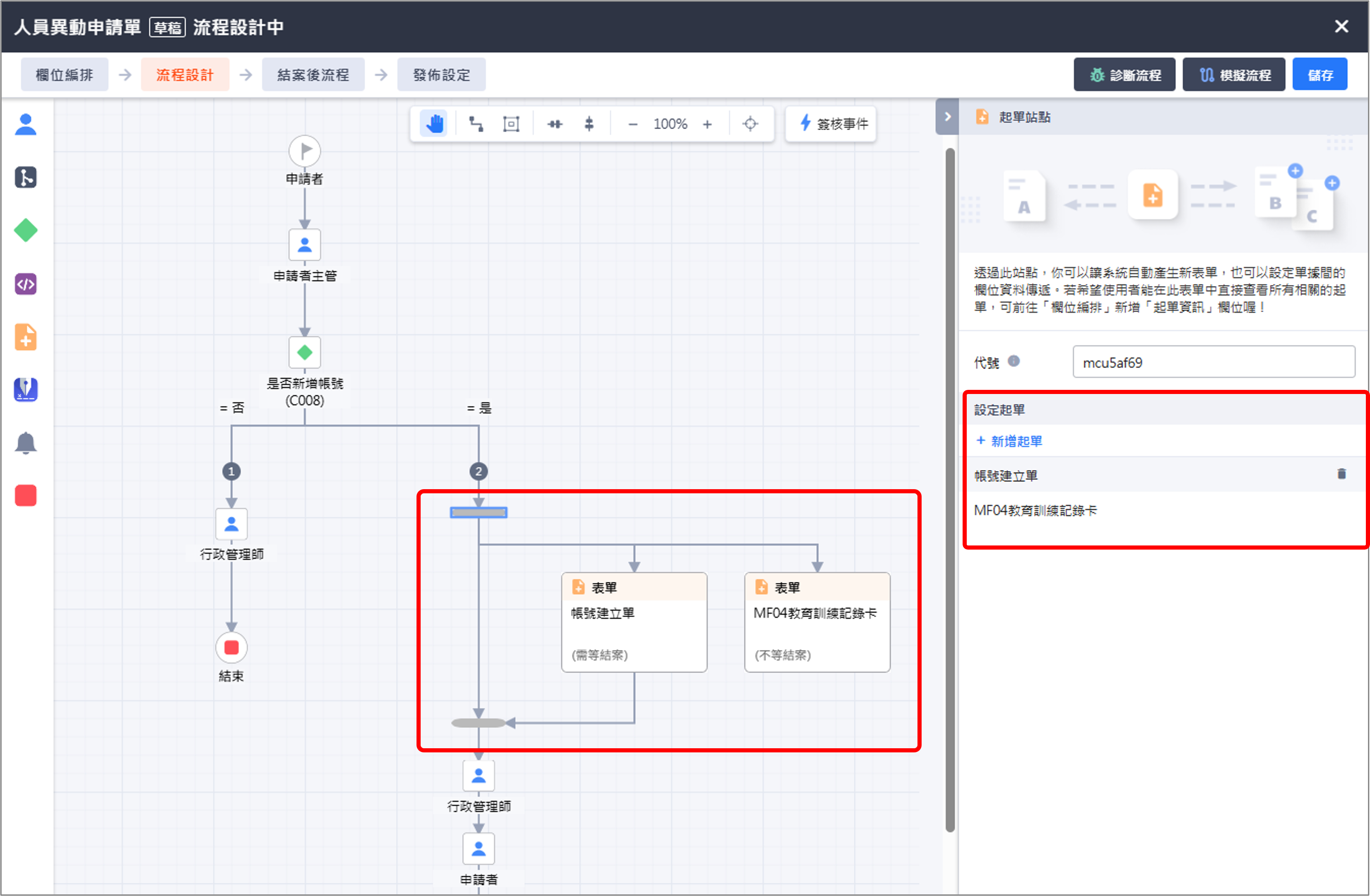Click the vertical alignment tool
This screenshot has height=896, width=1370.
tap(589, 124)
